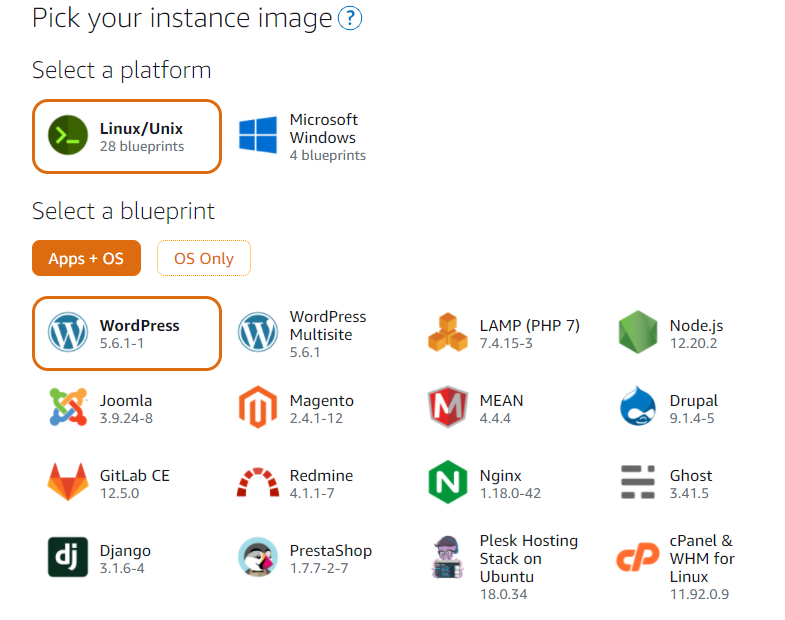
Task: Choose the Joomla logo icon
Action: coord(68,408)
